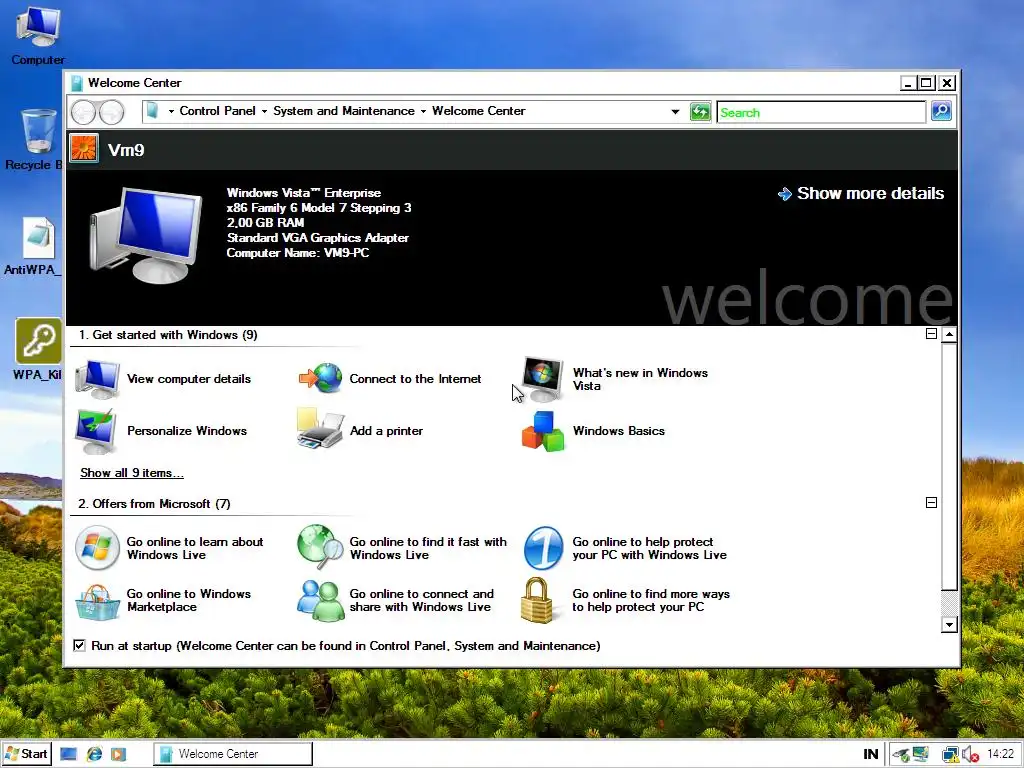Click the Safely Remove Hardware tray icon
Image resolution: width=1024 pixels, height=768 pixels.
coord(901,755)
